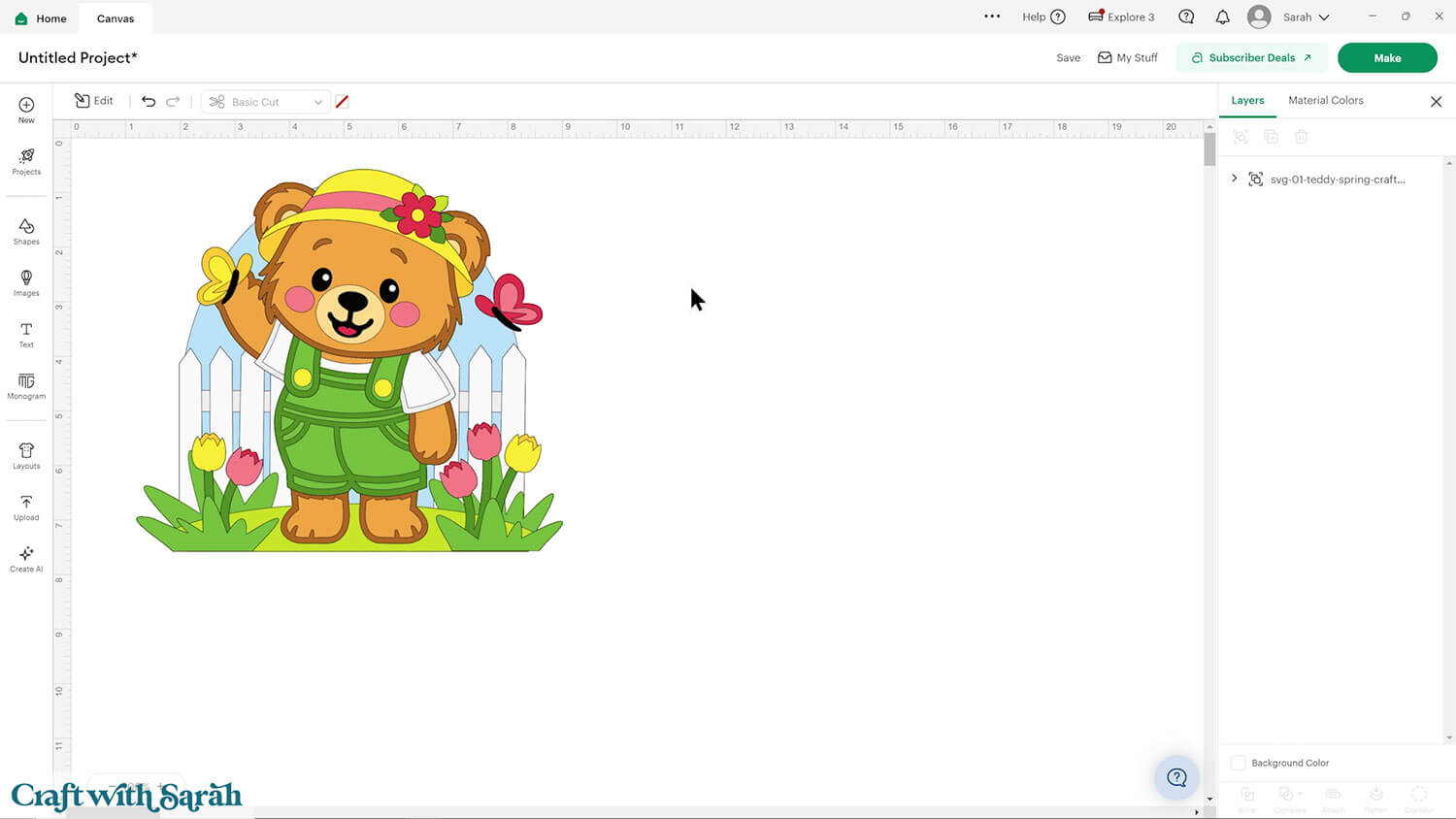Select the Text tool
This screenshot has width=1456, height=819.
pos(26,334)
